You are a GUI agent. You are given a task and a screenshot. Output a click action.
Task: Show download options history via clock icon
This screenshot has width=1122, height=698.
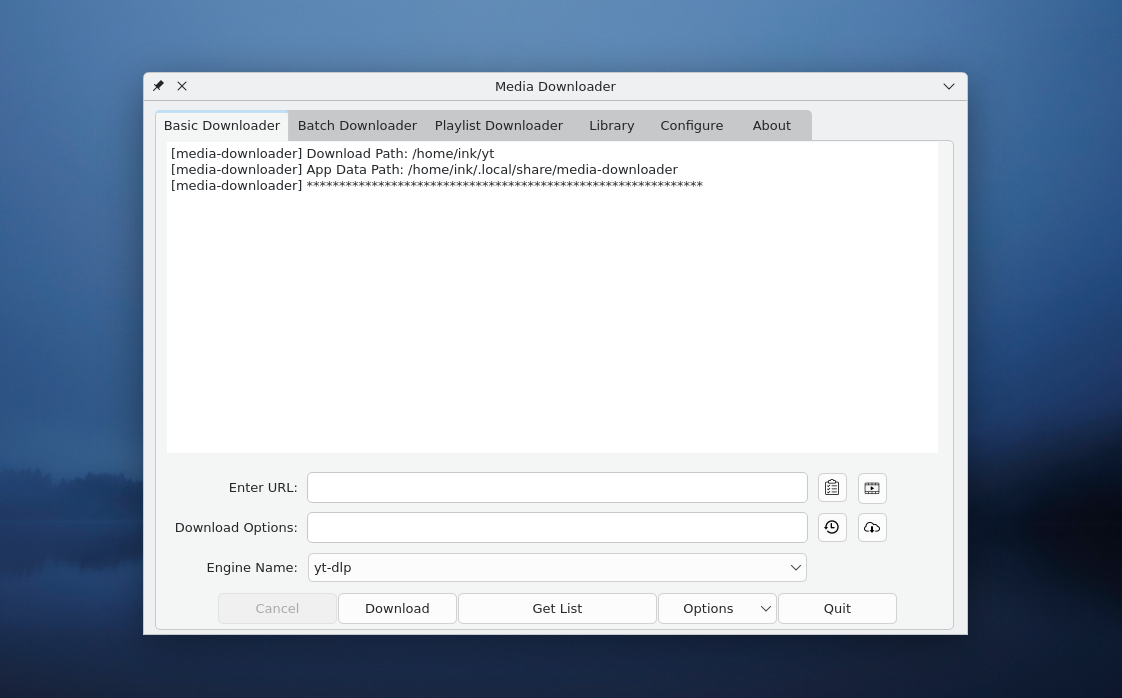[832, 527]
